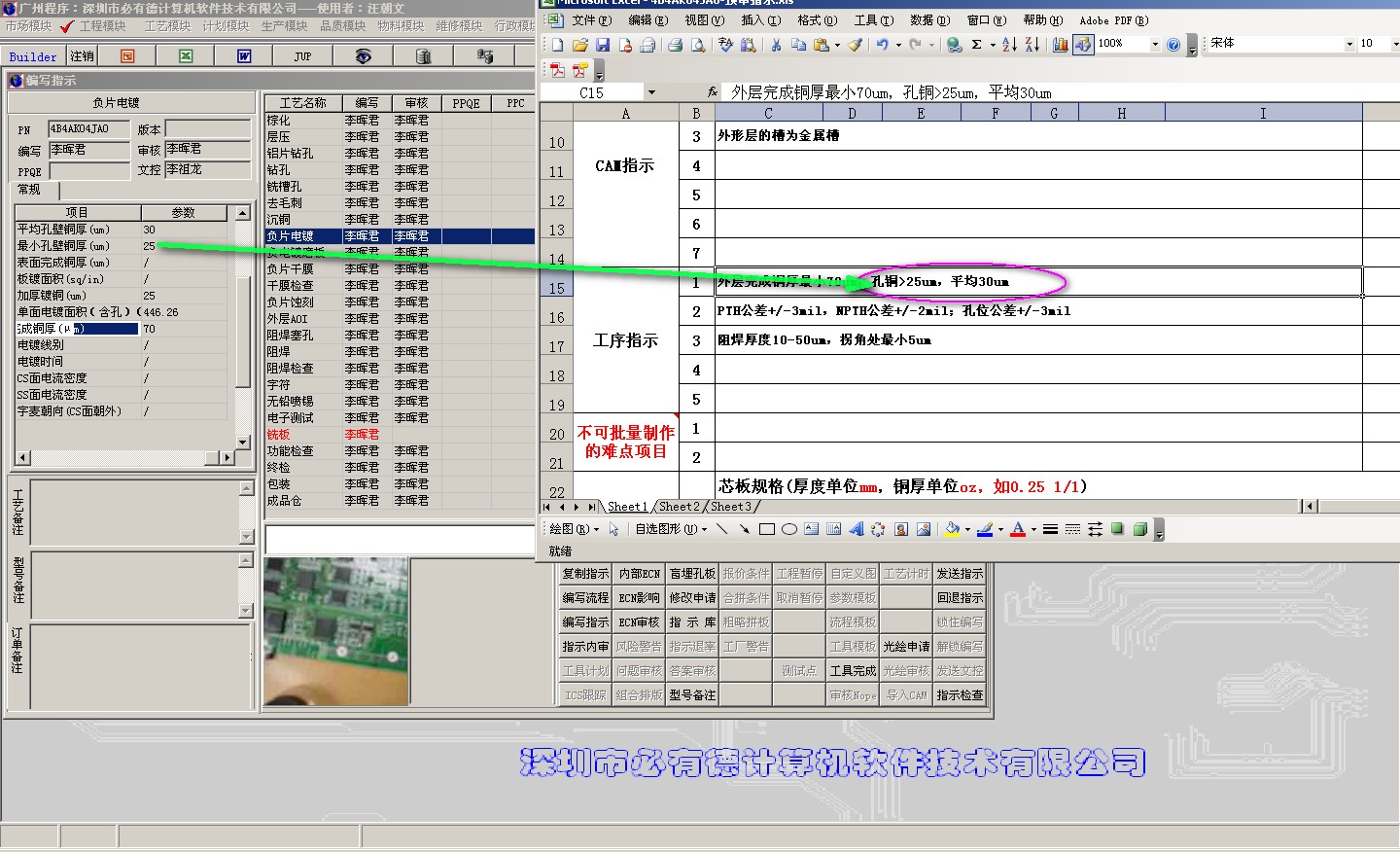Select the 常规 tab in the parameter panel

[33, 191]
